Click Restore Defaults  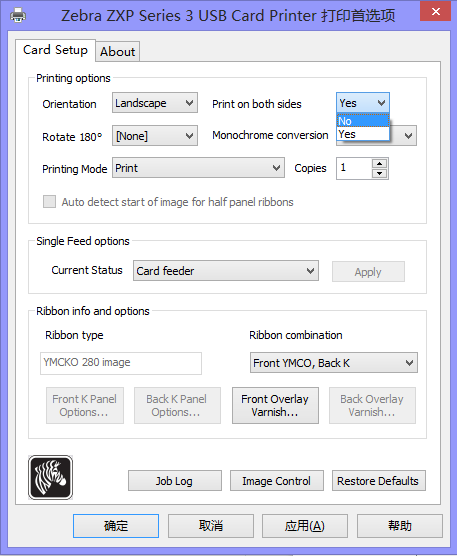click(379, 480)
